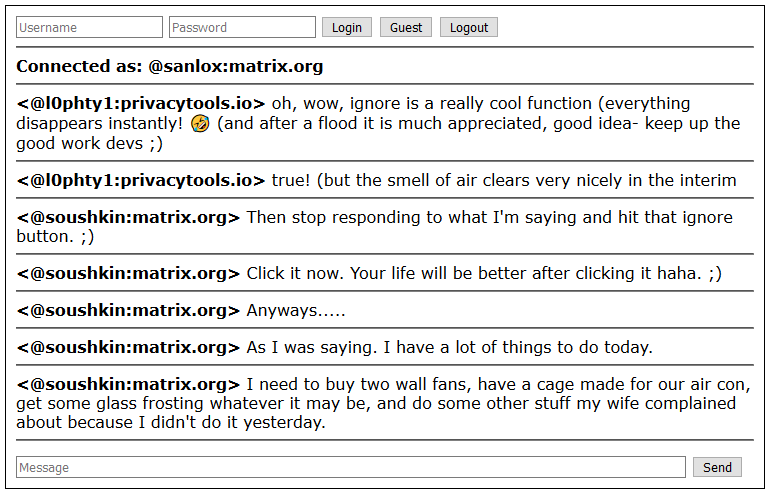Click the 'Connected as: @sanlox:matrix.org' header
The image size is (770, 494).
tap(170, 67)
